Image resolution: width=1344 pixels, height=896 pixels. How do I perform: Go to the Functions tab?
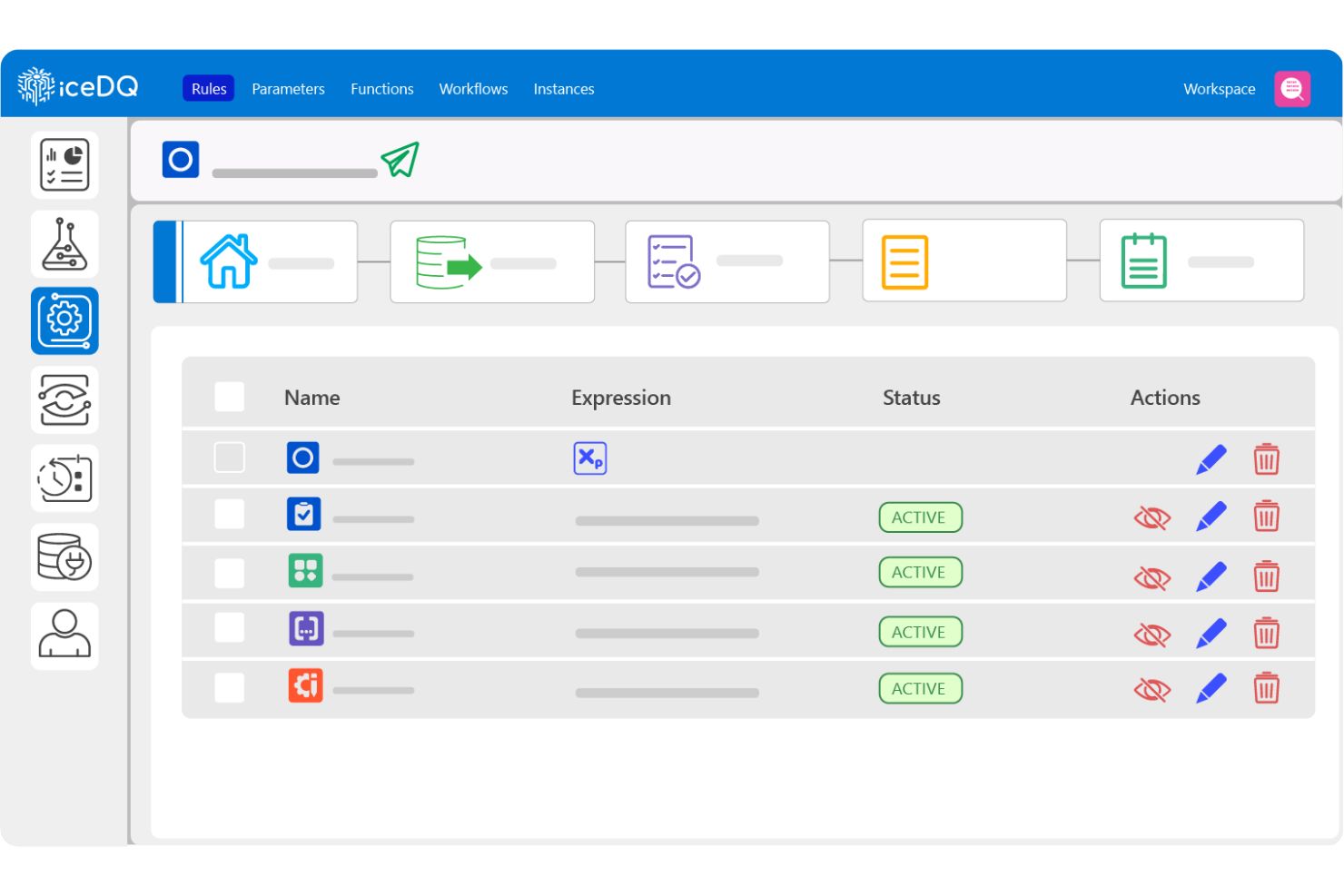(x=382, y=89)
